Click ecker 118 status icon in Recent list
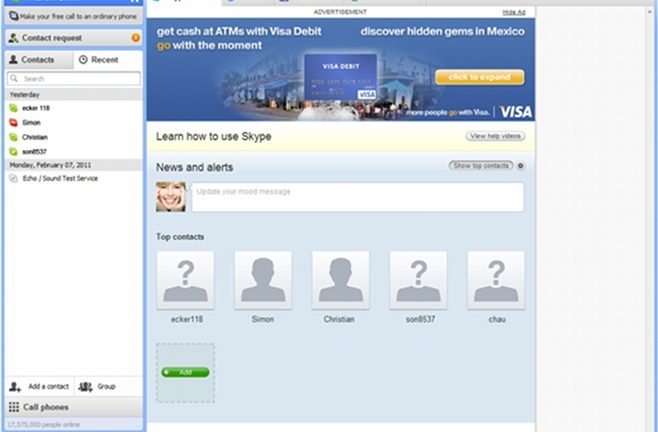The image size is (658, 432). coord(13,108)
